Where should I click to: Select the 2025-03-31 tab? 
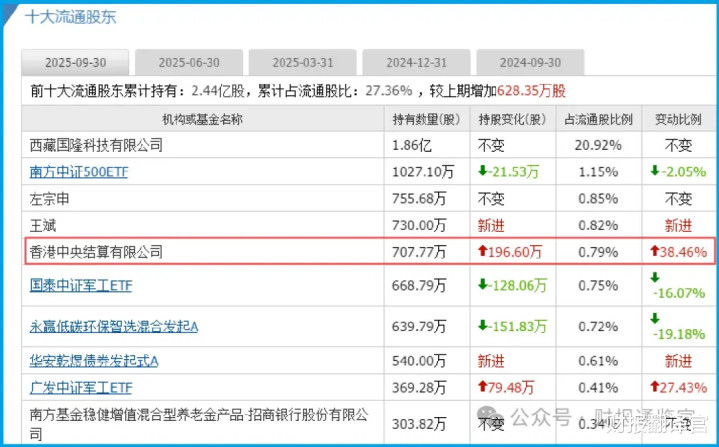pos(303,62)
